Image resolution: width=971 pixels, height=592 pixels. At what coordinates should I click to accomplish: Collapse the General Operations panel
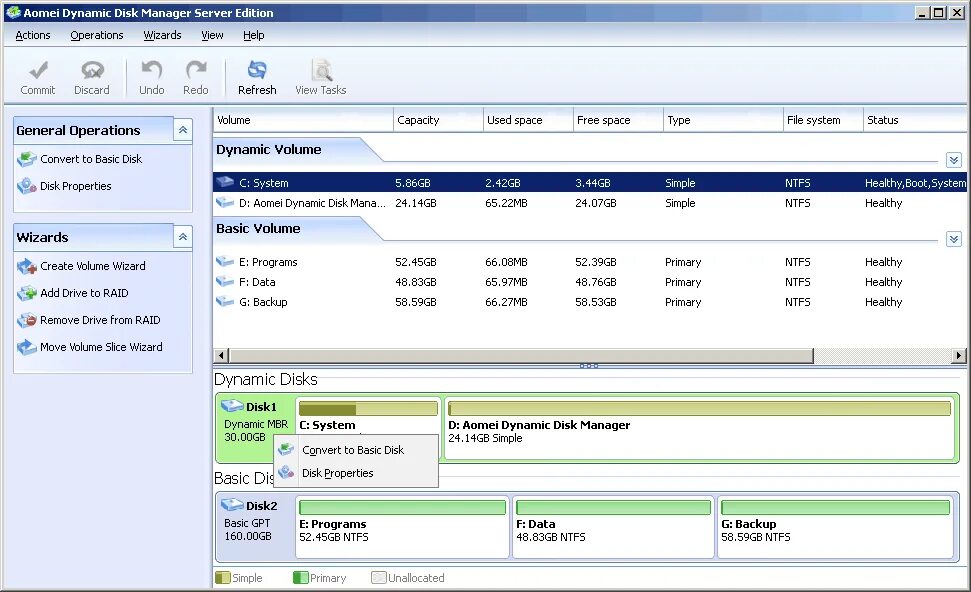(x=183, y=130)
